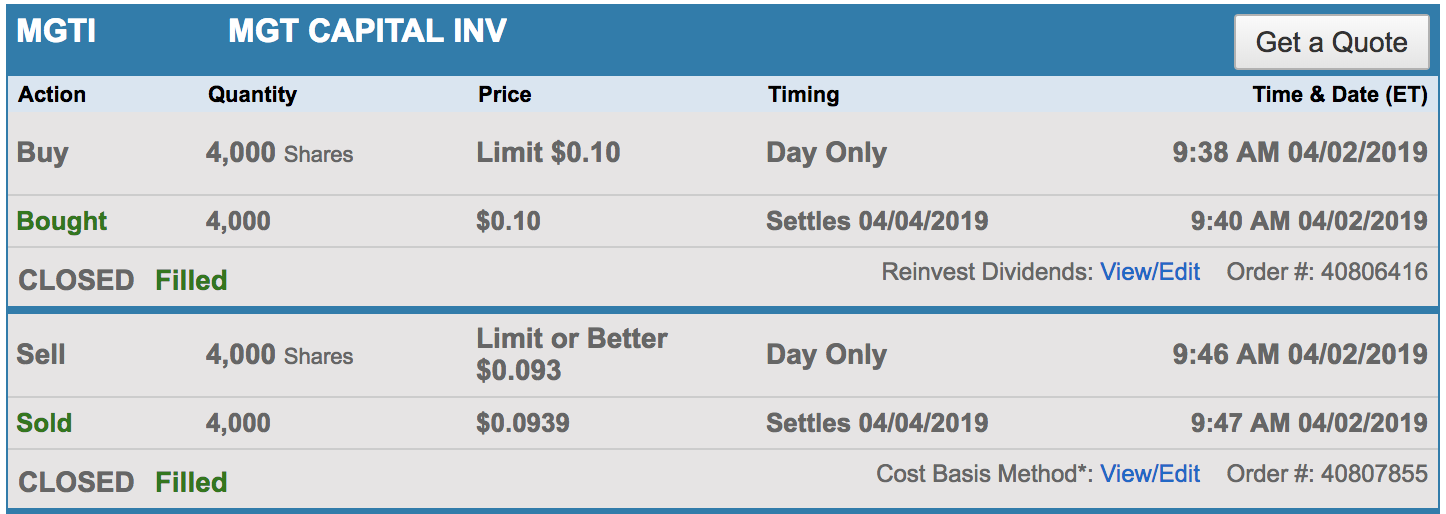
Task: Click the Timing column header
Action: (803, 95)
